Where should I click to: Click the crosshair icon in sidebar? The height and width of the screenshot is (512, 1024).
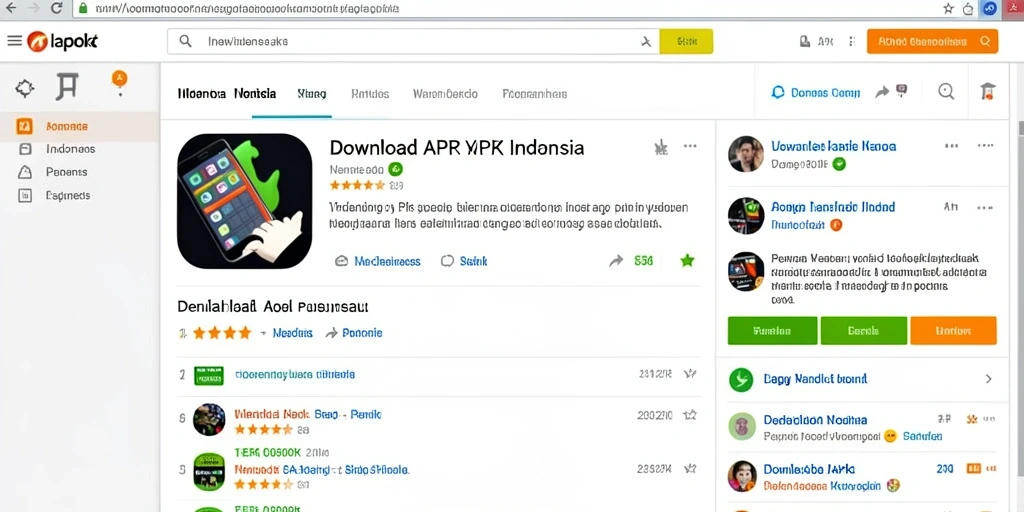25,88
